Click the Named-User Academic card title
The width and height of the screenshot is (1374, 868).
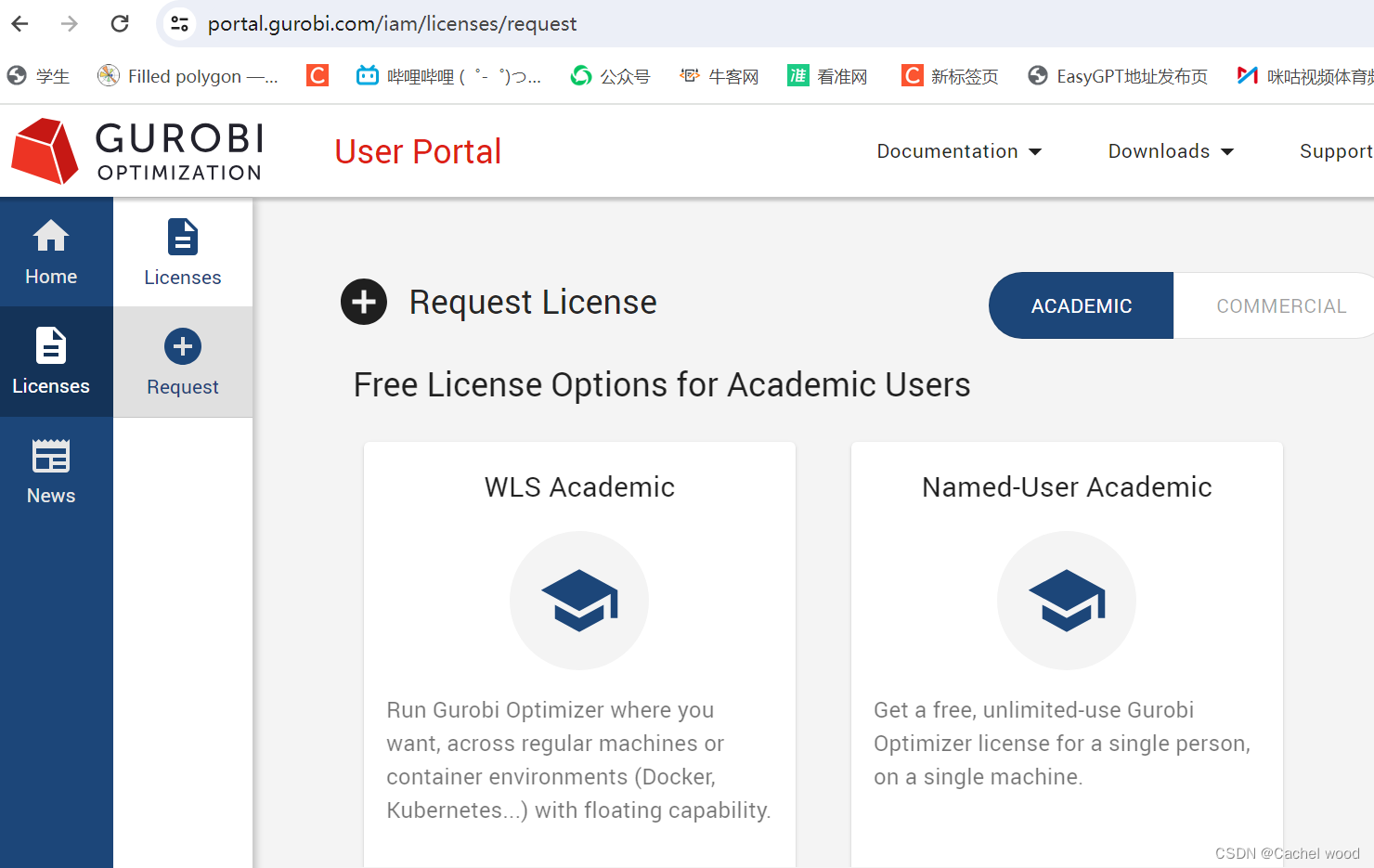1067,487
